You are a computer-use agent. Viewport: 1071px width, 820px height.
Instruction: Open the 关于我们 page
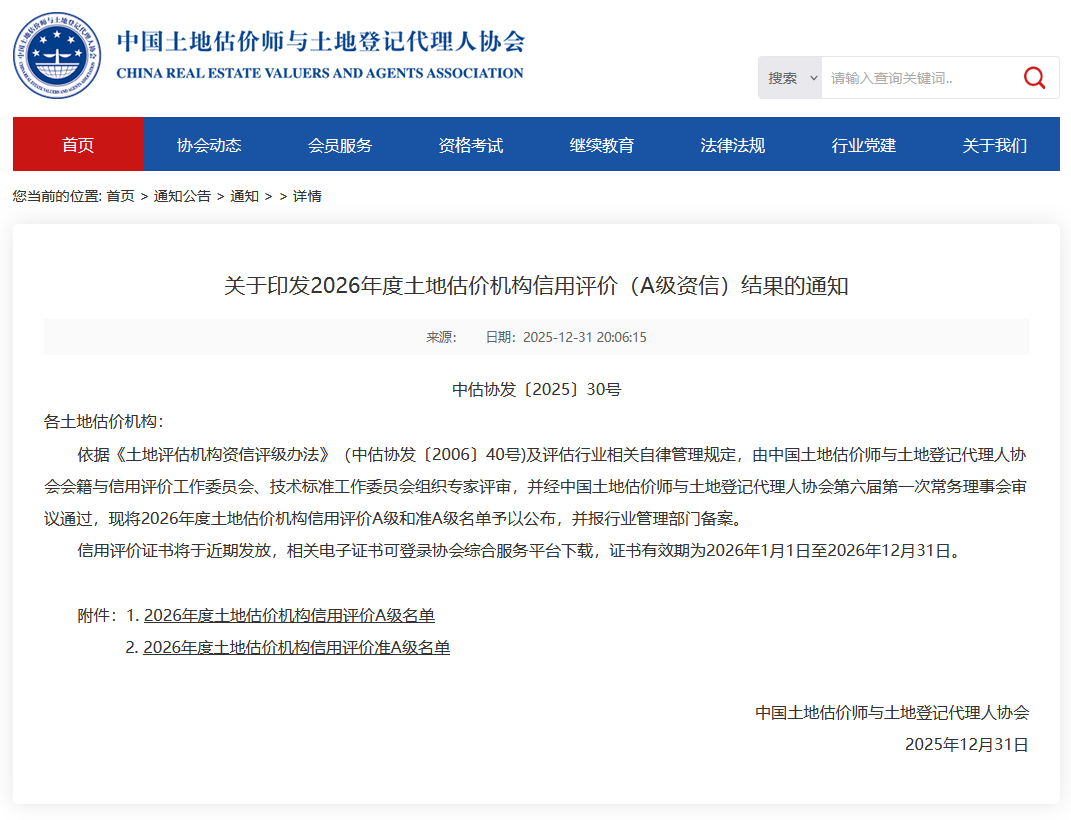(x=994, y=145)
